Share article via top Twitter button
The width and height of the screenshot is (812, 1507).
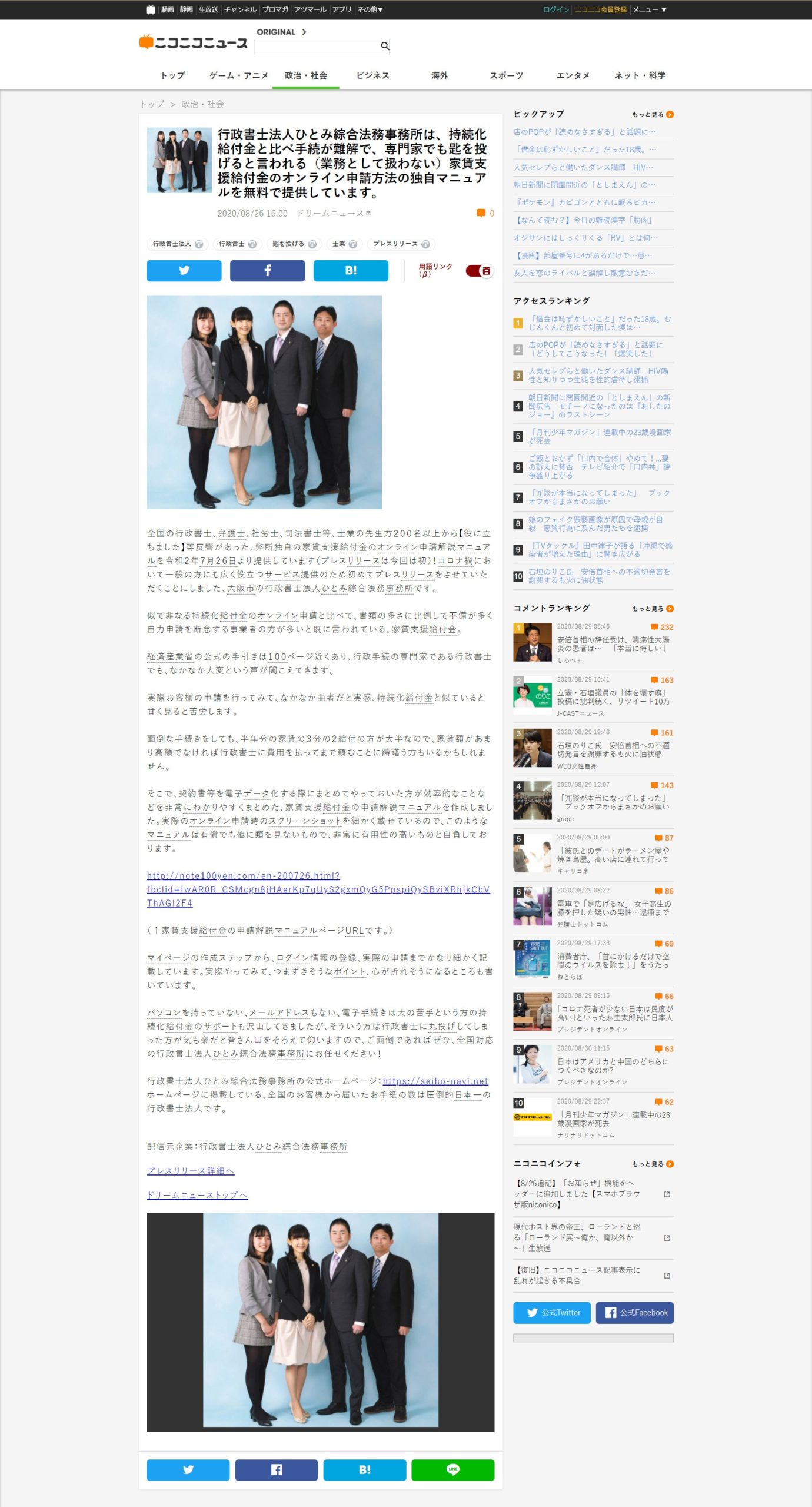[x=184, y=271]
